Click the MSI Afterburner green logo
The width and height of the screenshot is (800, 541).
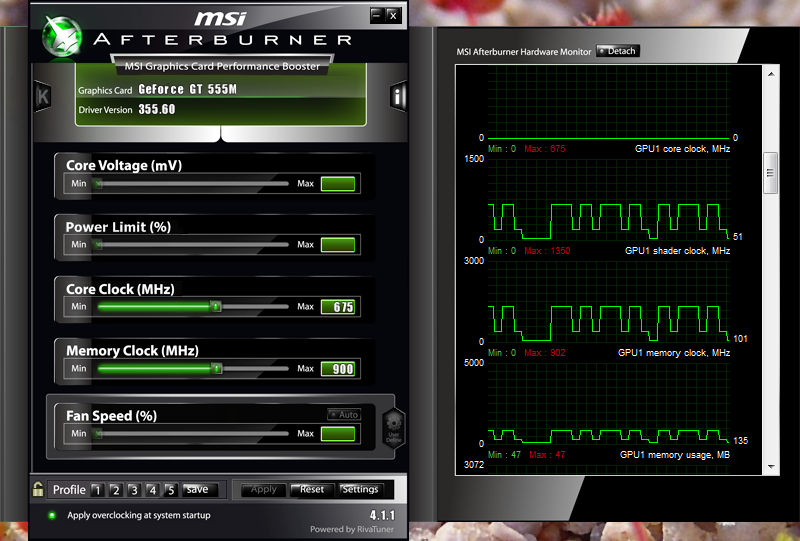click(62, 37)
